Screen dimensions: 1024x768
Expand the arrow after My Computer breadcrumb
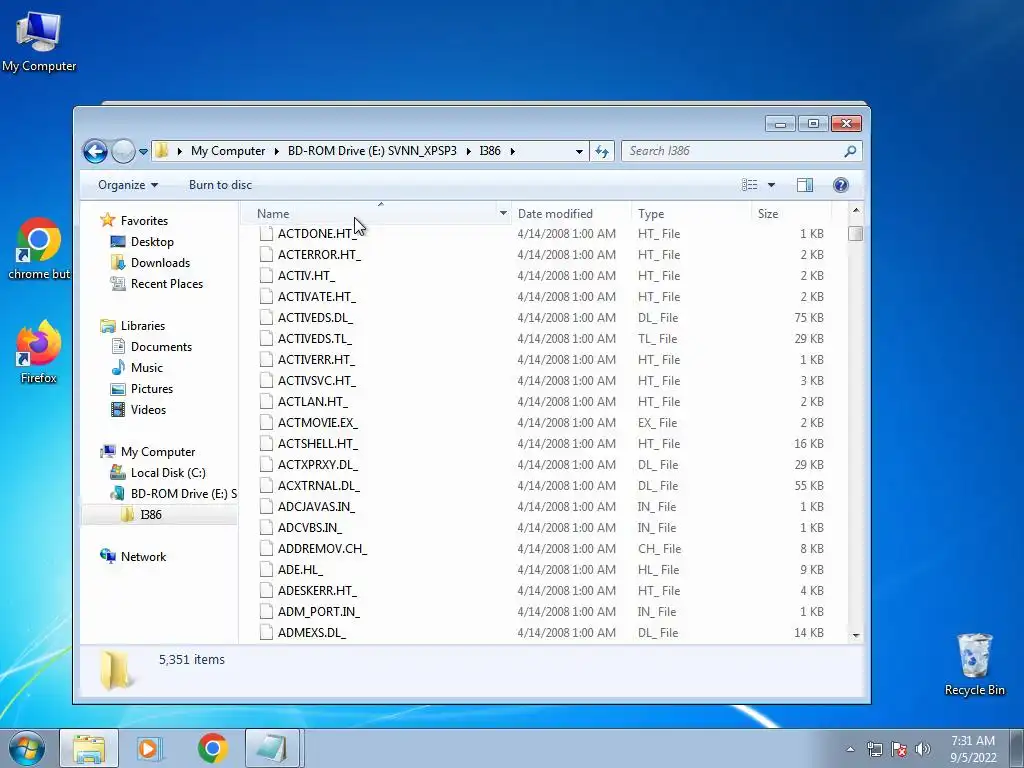(276, 152)
